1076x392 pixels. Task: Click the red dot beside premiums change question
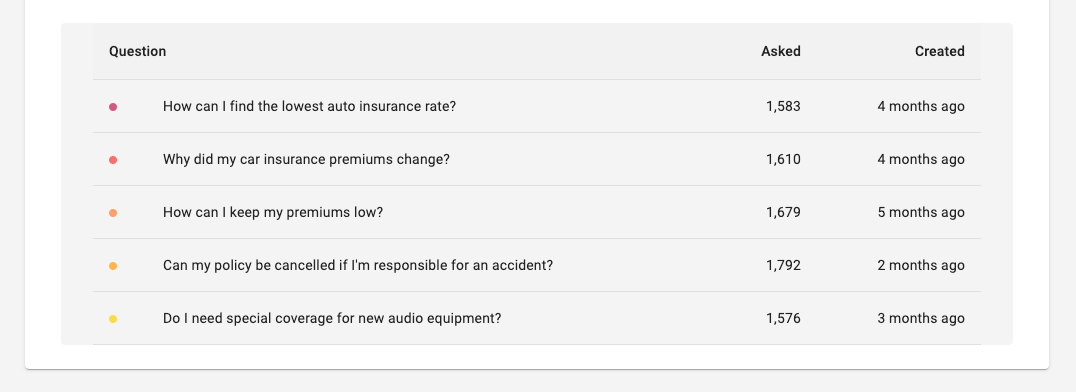[113, 160]
